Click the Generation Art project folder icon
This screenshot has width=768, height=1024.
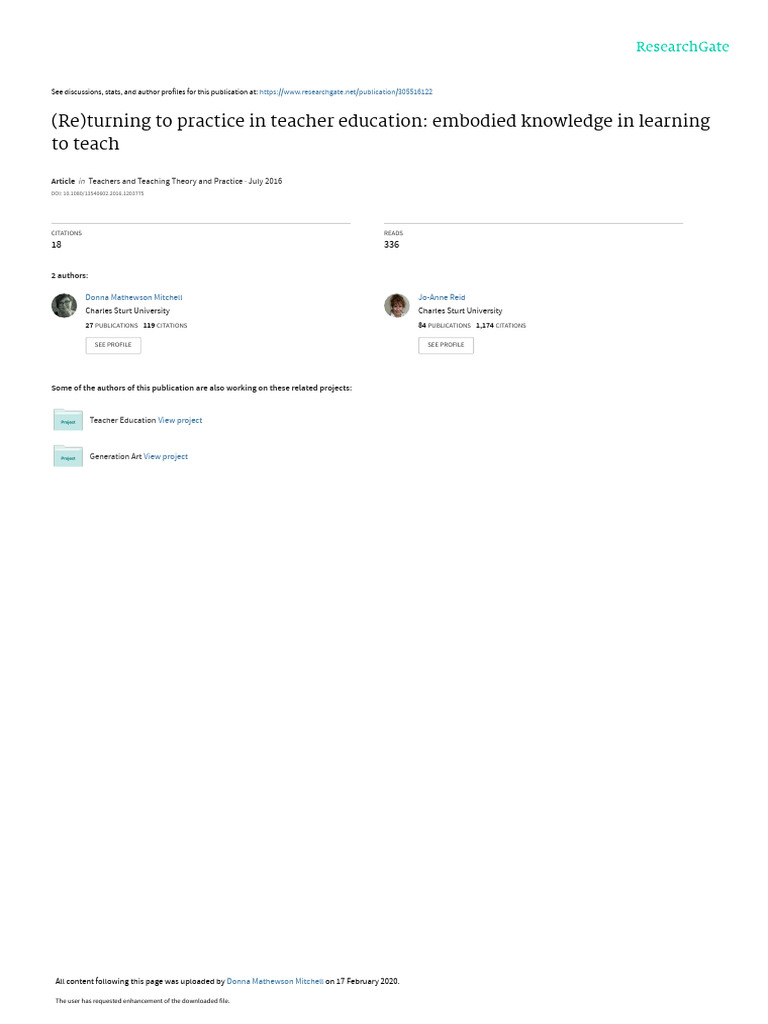(x=68, y=456)
